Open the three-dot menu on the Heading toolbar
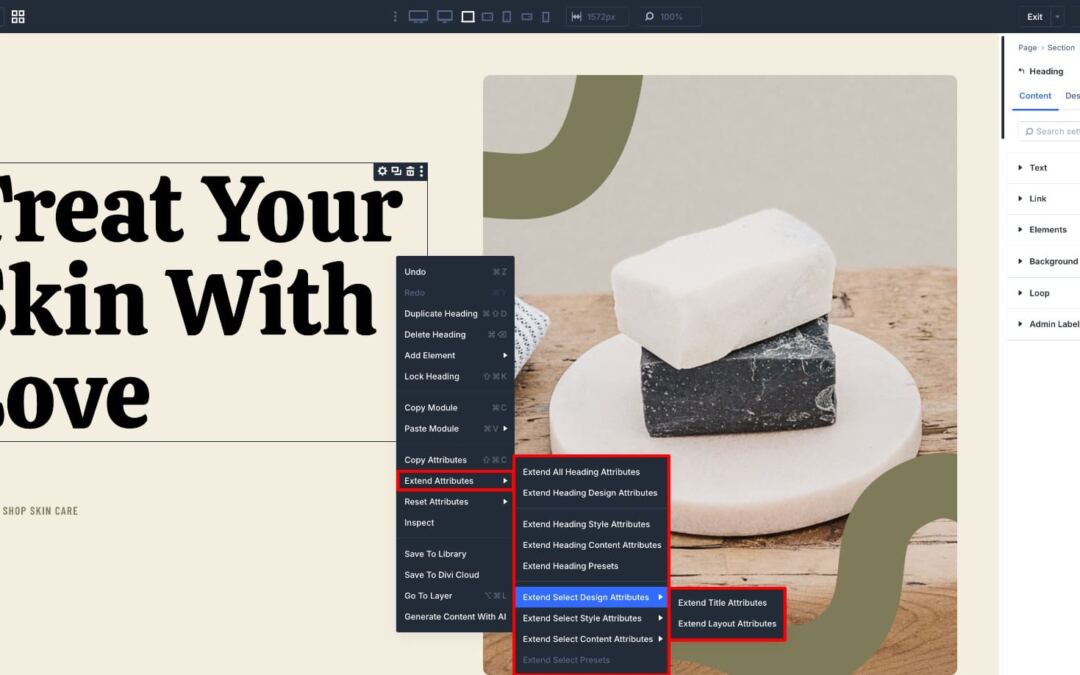This screenshot has height=675, width=1080. (421, 171)
